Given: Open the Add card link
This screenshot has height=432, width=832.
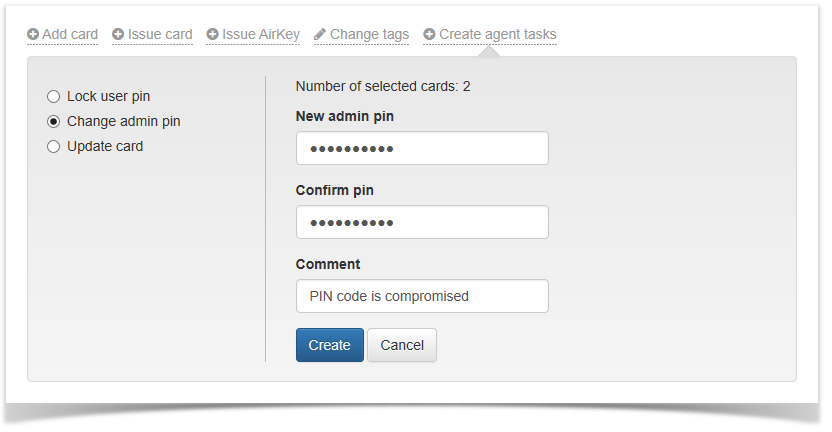Looking at the screenshot, I should (x=70, y=35).
